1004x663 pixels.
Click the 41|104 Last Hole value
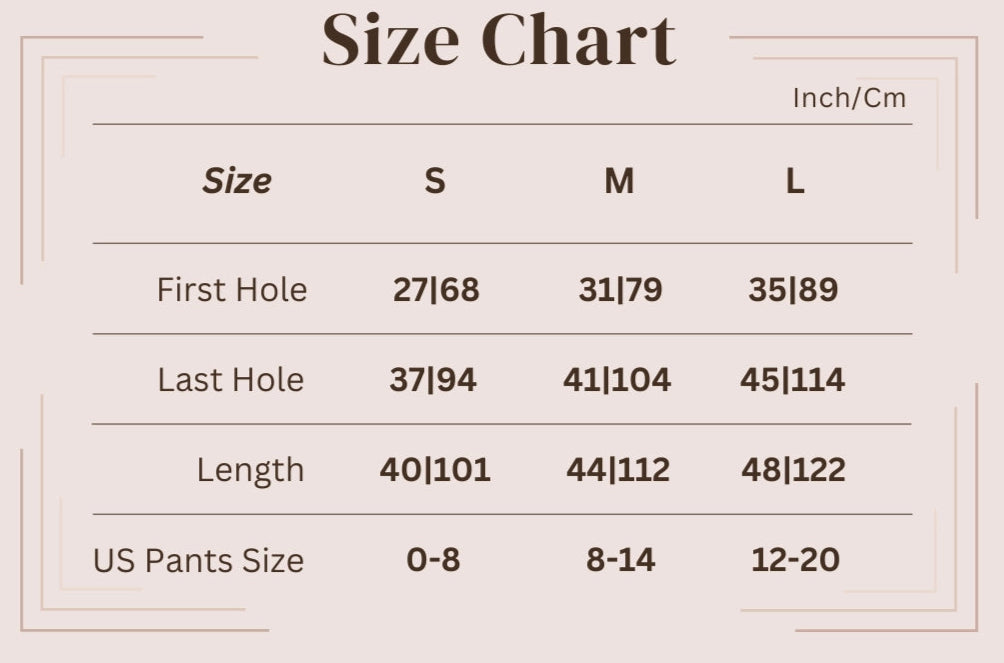pyautogui.click(x=617, y=380)
